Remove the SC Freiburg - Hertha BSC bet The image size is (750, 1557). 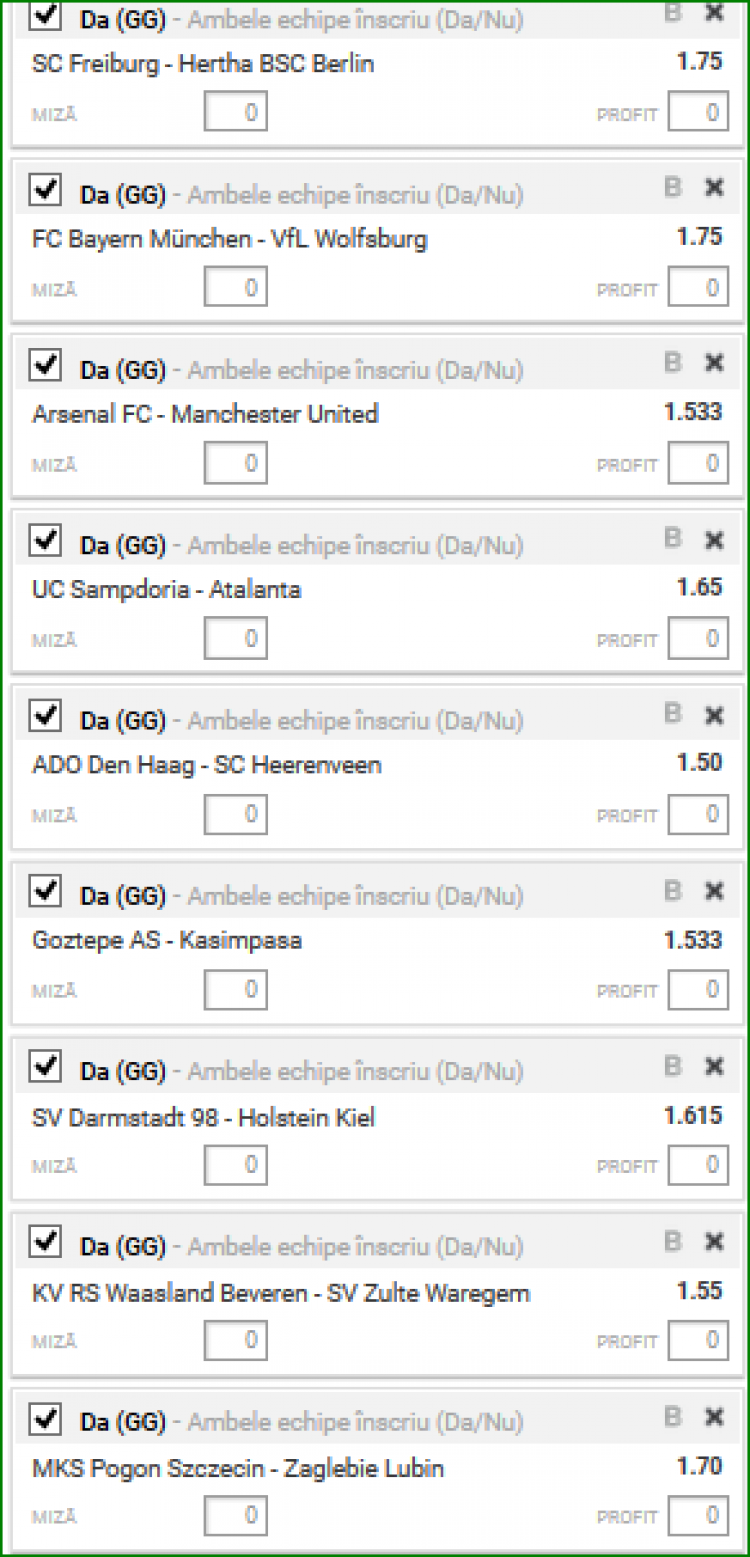tap(714, 12)
